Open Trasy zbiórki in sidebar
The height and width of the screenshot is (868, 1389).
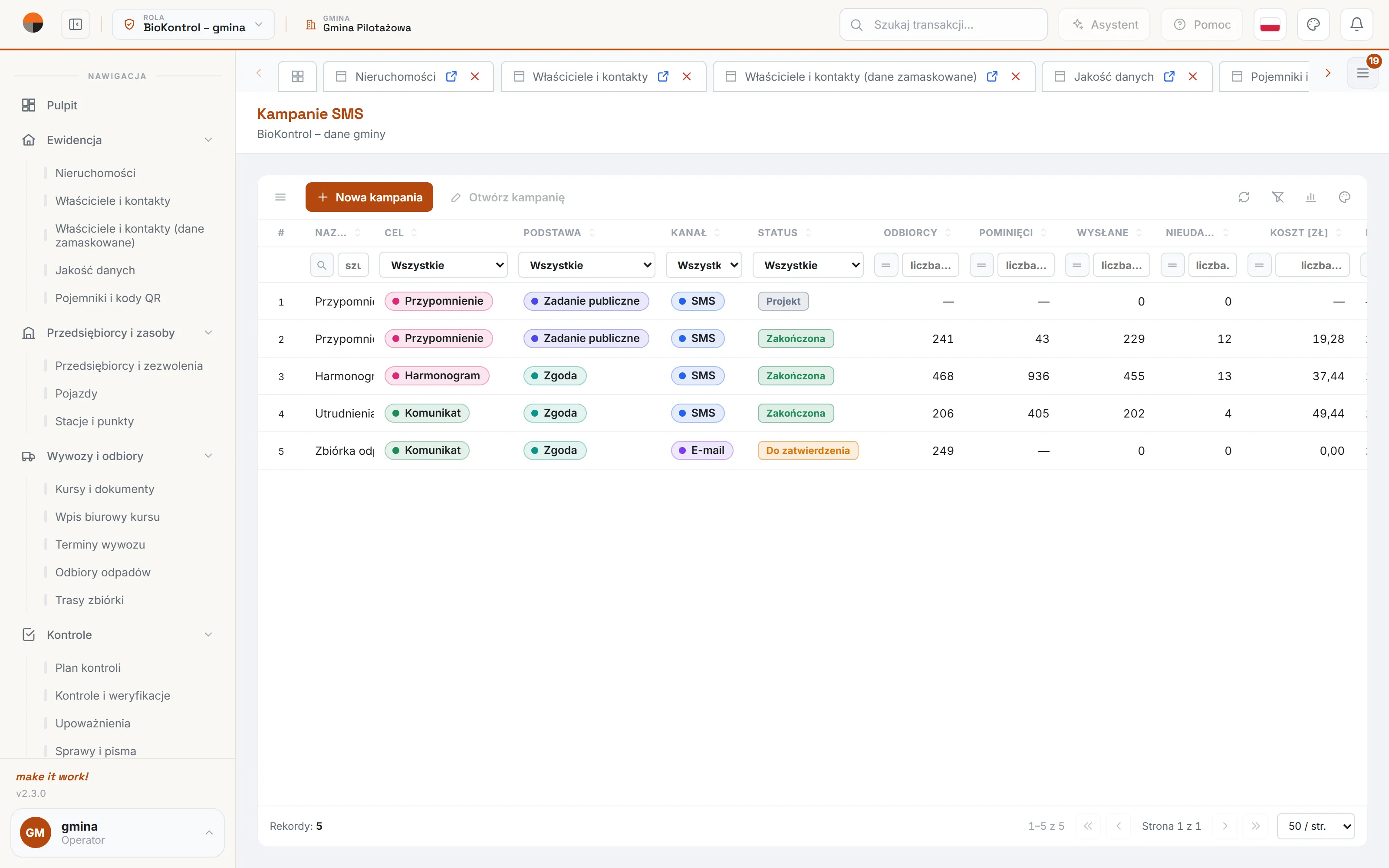pos(89,600)
